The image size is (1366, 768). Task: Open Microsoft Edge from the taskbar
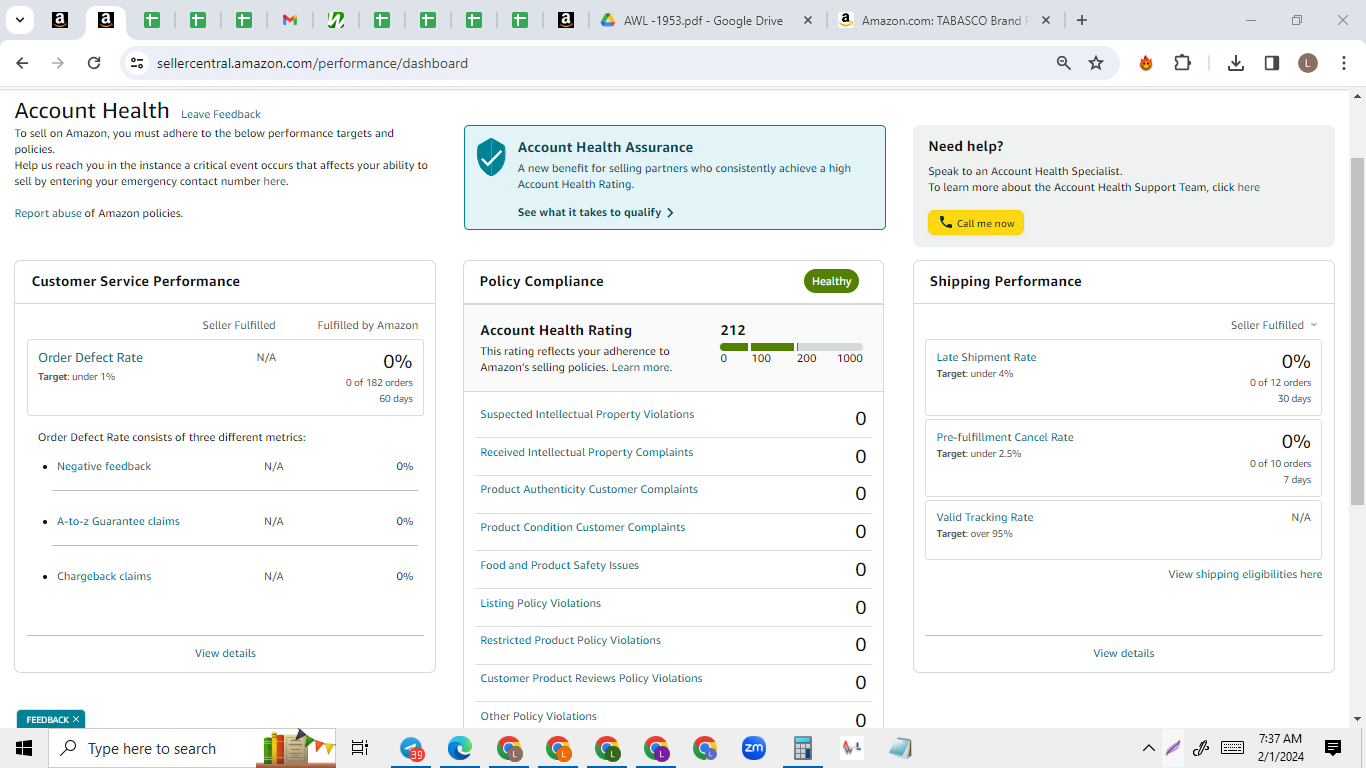pos(460,748)
